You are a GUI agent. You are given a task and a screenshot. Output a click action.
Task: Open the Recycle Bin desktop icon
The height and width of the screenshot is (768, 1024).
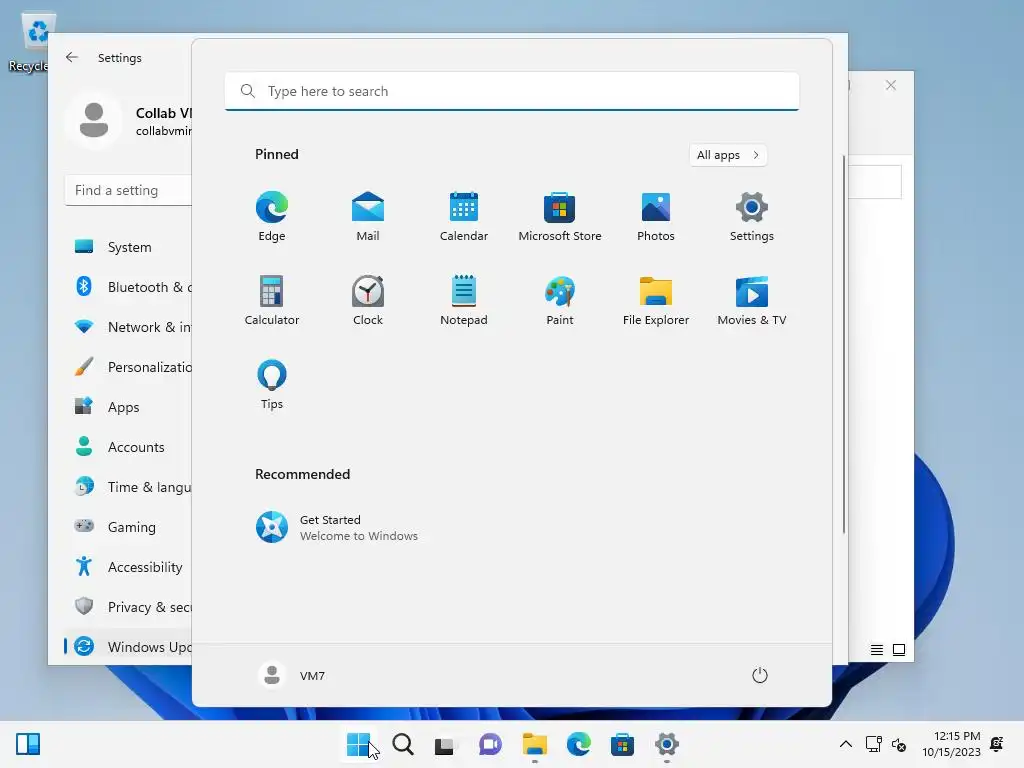click(x=31, y=43)
